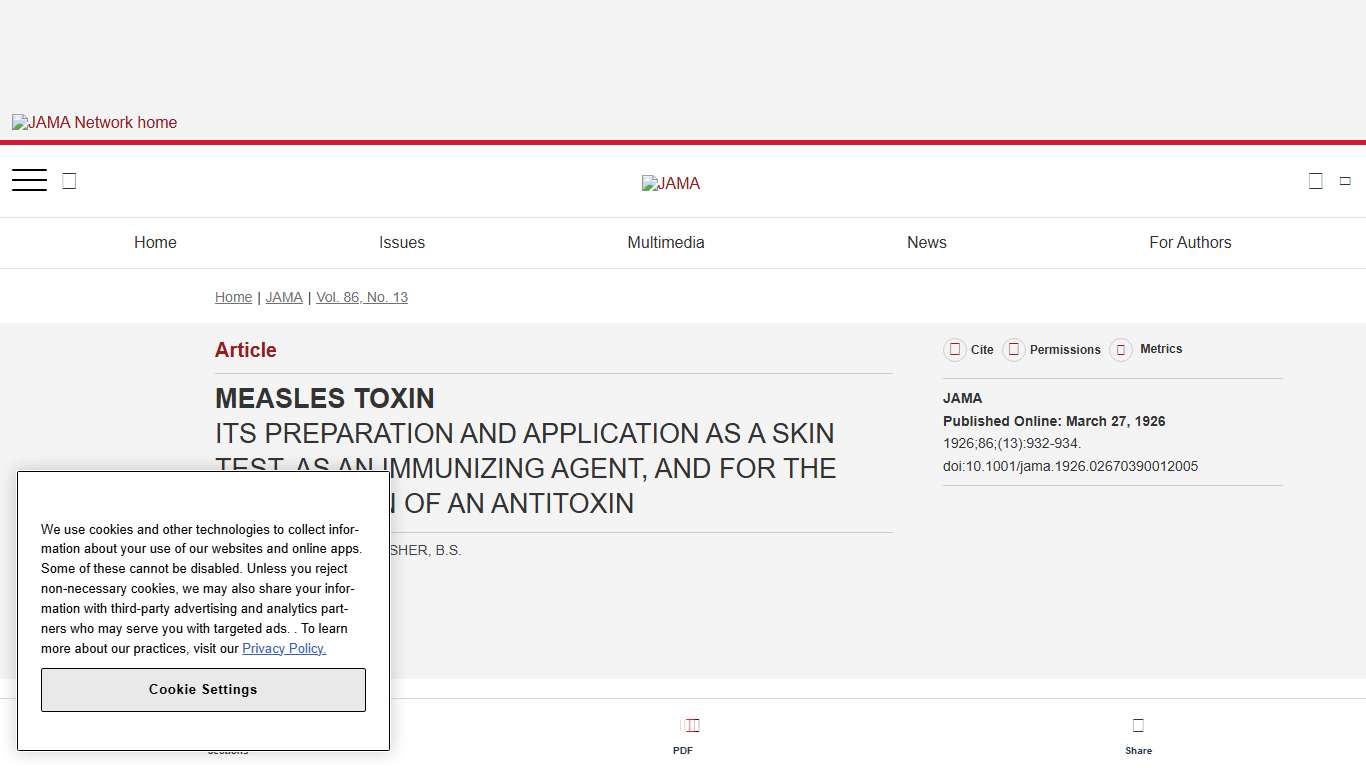Image resolution: width=1366 pixels, height=768 pixels.
Task: Click the Share icon in bottom bar
Action: pyautogui.click(x=1138, y=726)
